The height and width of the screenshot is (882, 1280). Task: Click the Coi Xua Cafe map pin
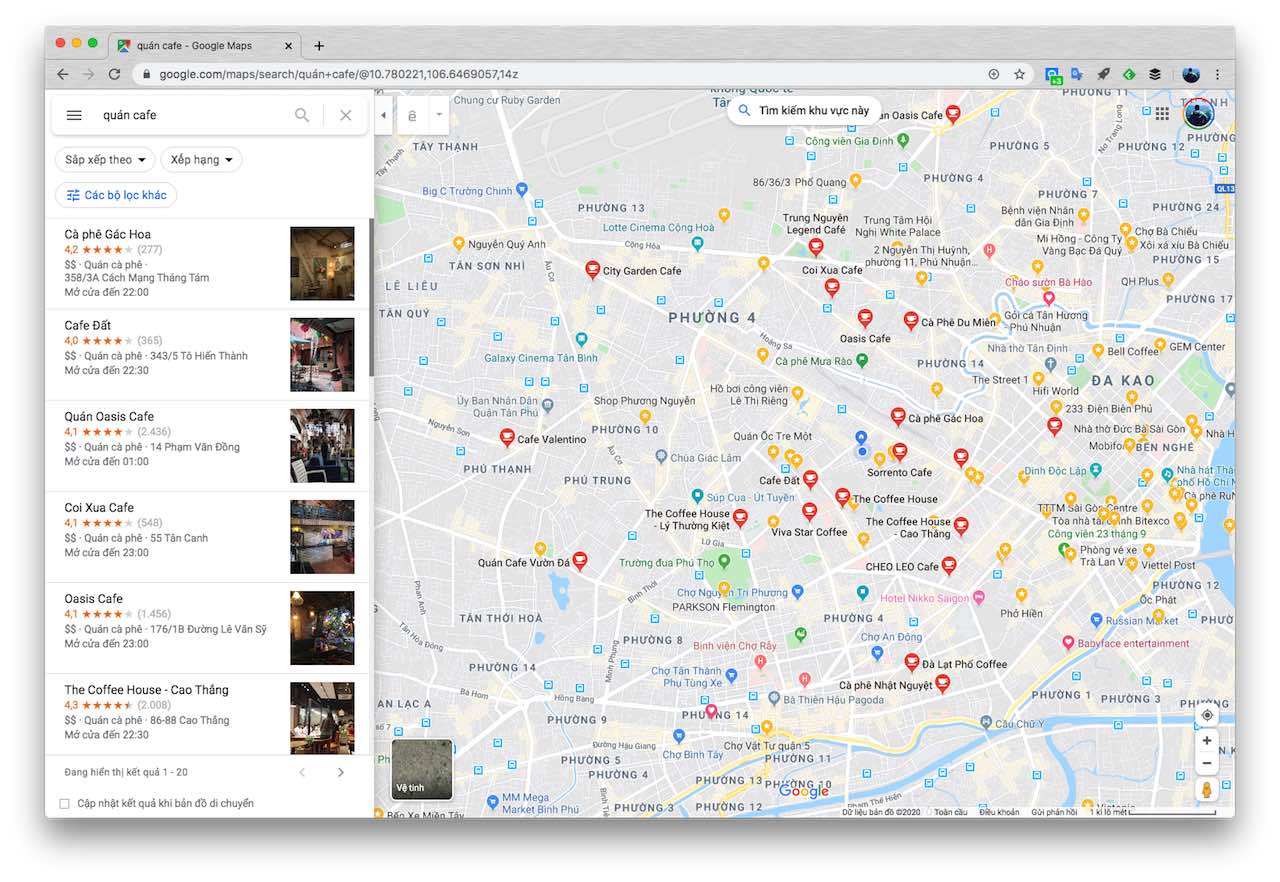click(831, 288)
